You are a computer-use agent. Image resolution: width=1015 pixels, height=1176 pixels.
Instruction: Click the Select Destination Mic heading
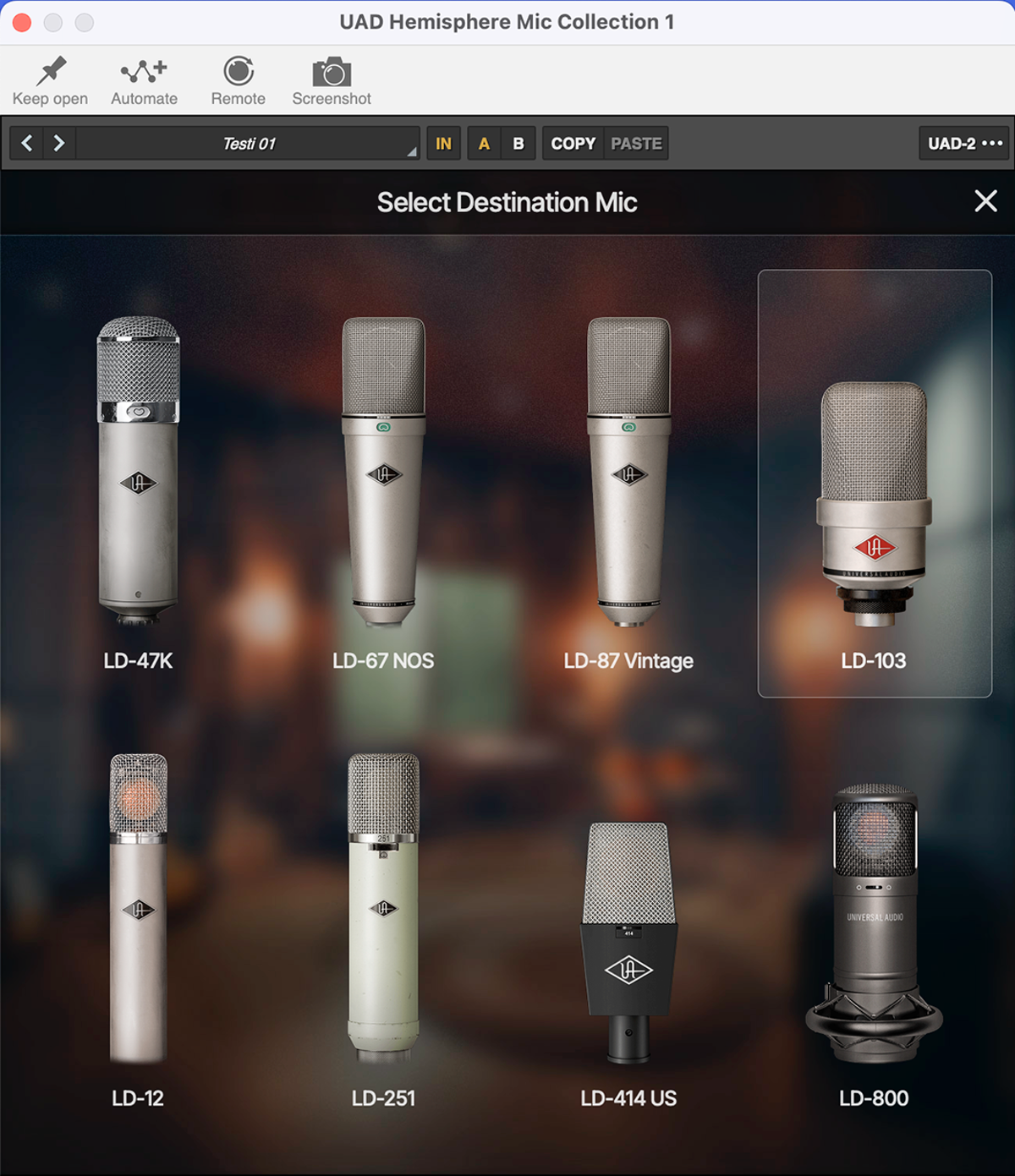point(507,202)
